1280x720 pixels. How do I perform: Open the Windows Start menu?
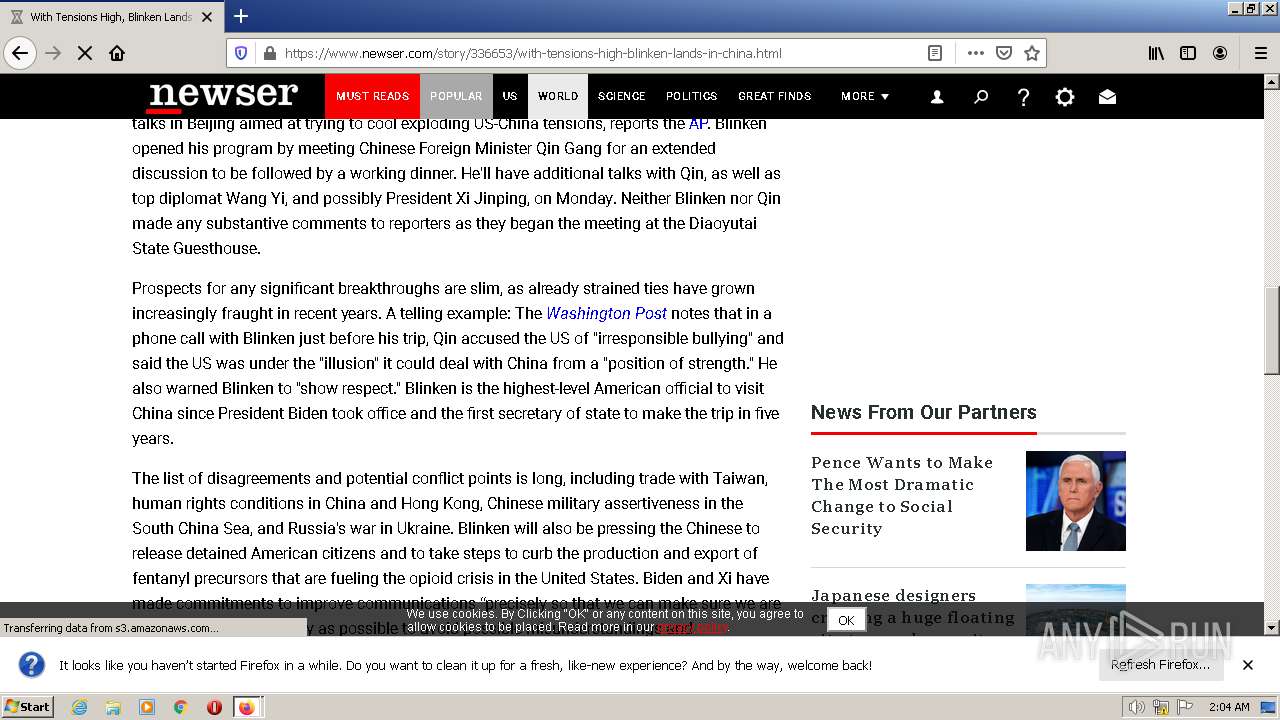click(x=27, y=706)
